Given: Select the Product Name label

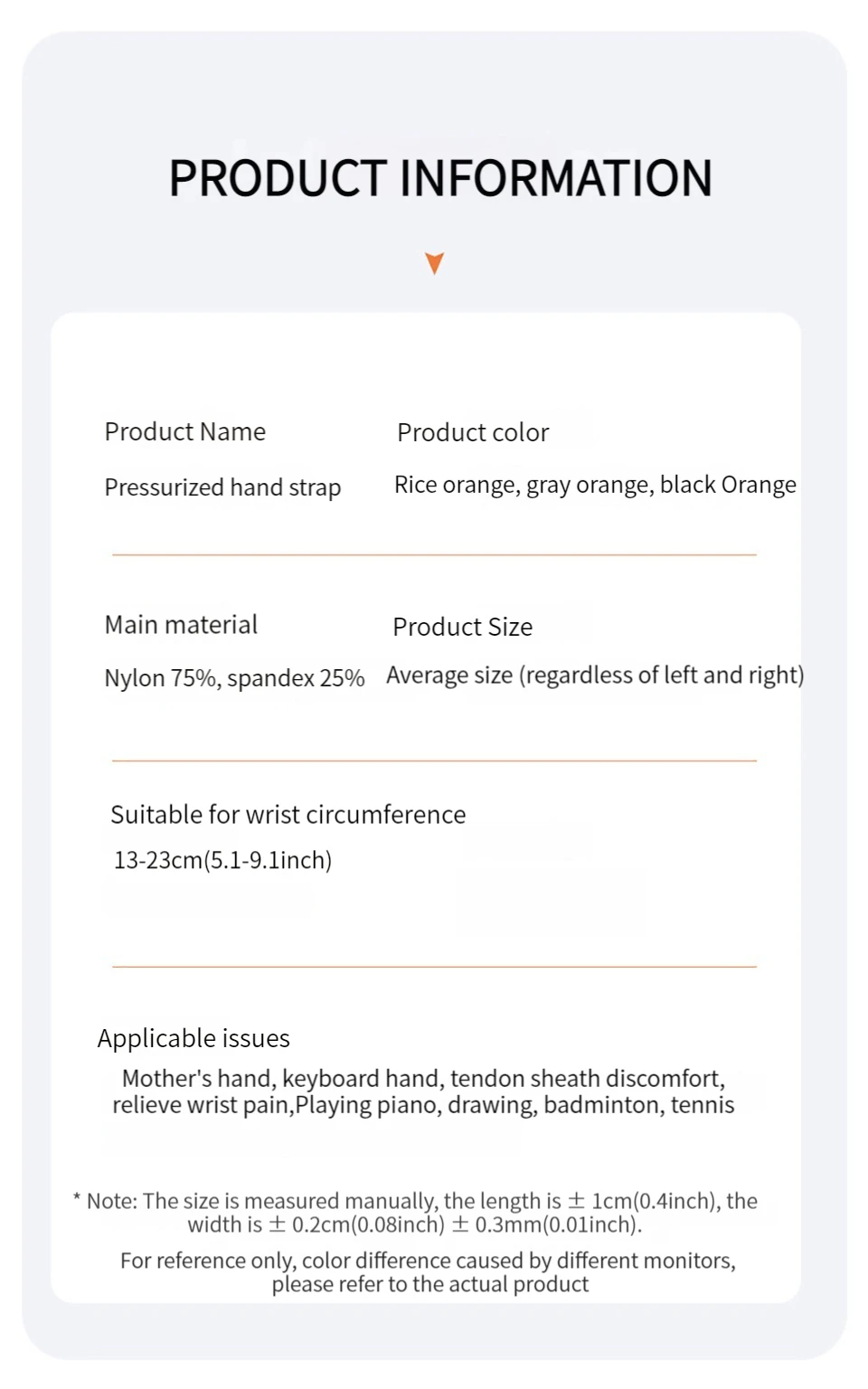Looking at the screenshot, I should tap(185, 432).
